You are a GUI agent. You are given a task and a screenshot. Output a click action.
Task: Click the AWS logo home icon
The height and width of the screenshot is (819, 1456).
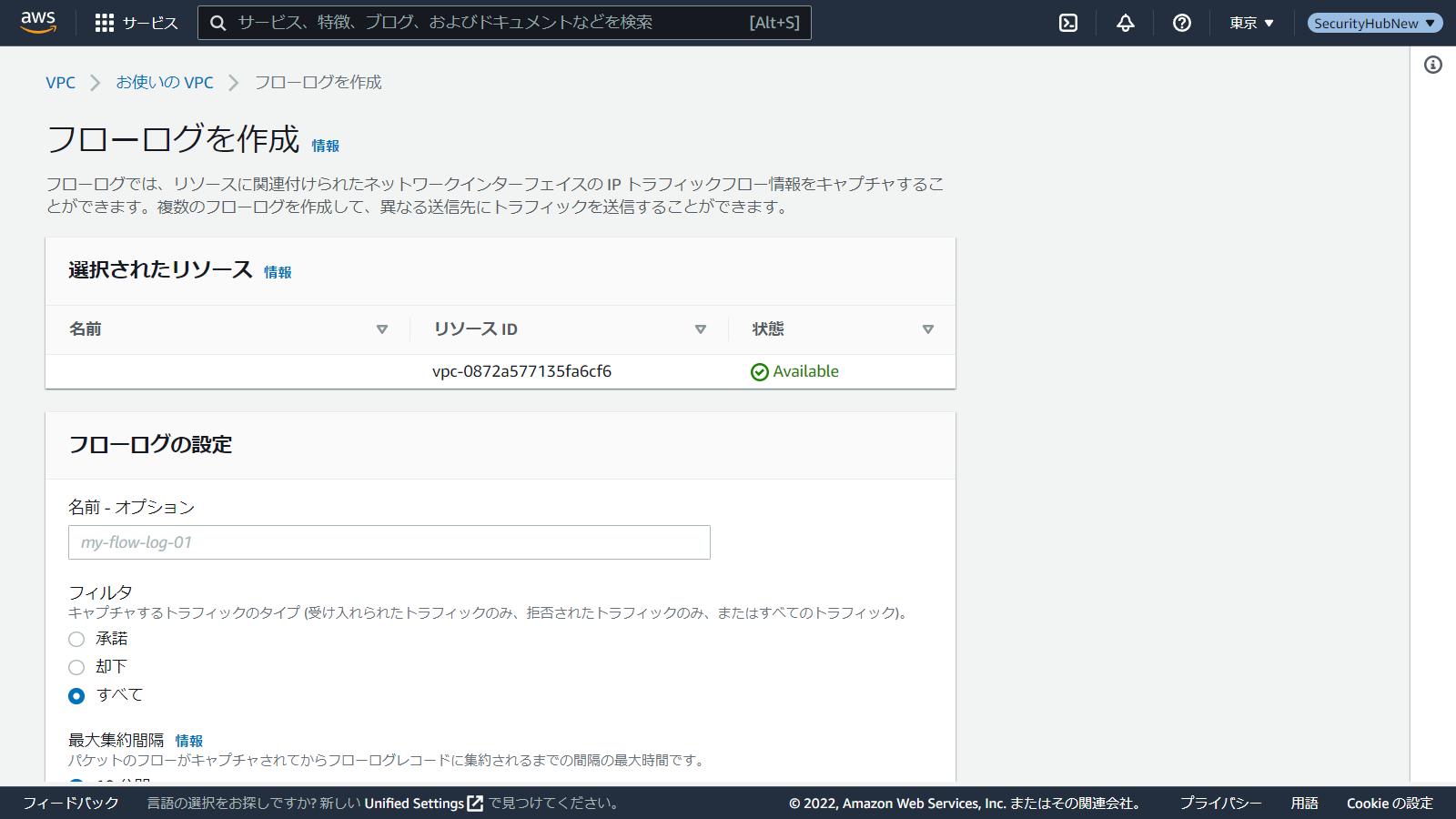(x=38, y=22)
